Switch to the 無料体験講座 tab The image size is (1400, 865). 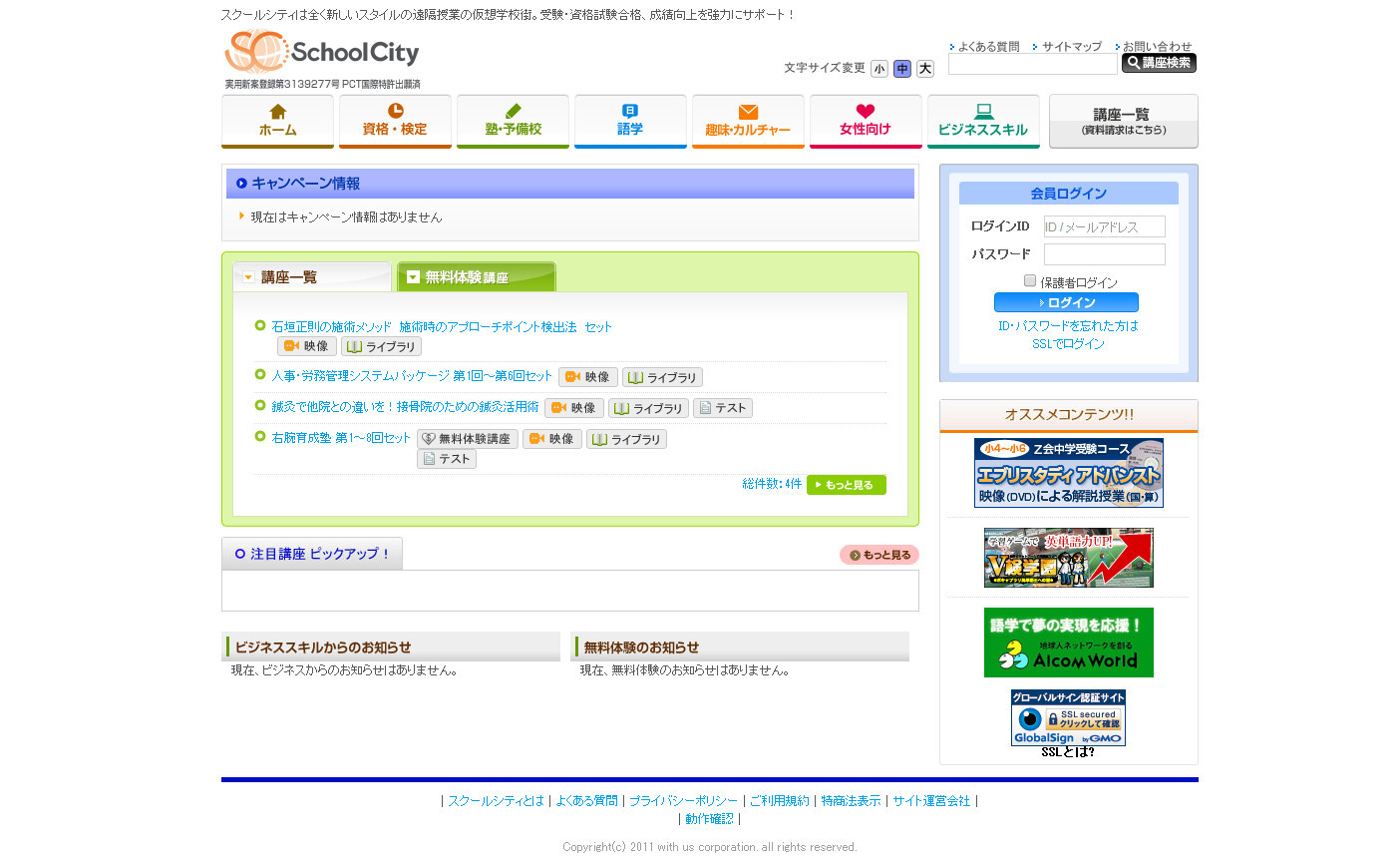click(476, 276)
